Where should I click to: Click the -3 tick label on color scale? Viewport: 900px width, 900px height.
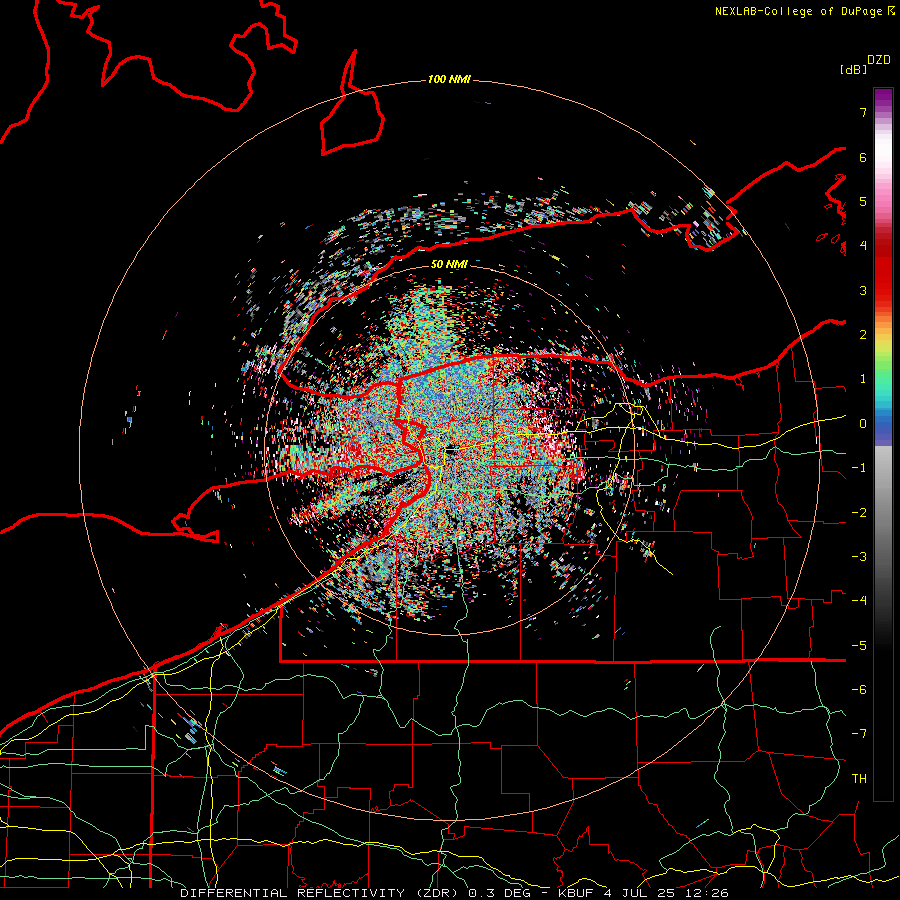859,557
